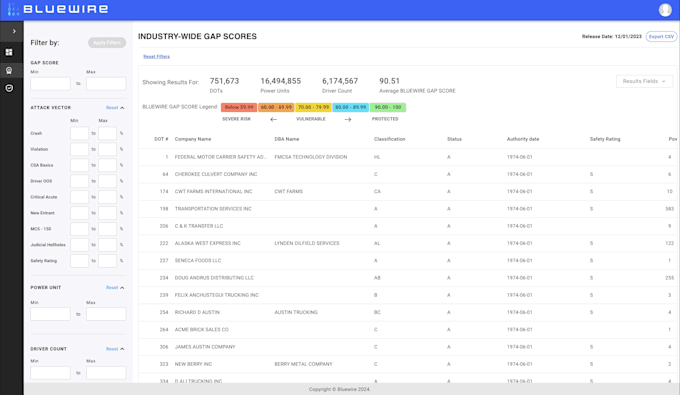
Task: Click the Bluewire logo
Action: point(58,9)
